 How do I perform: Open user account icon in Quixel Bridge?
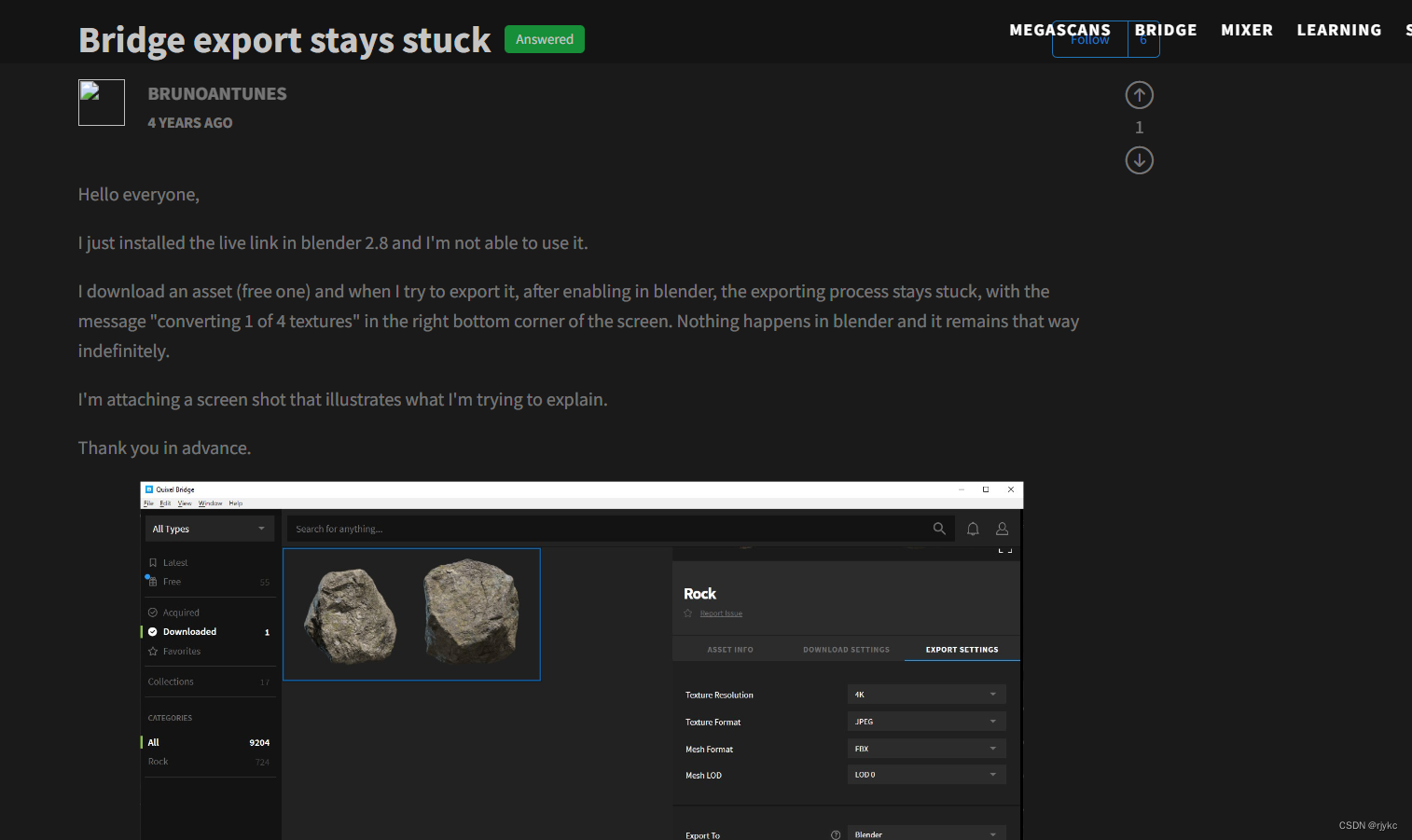pos(1003,529)
